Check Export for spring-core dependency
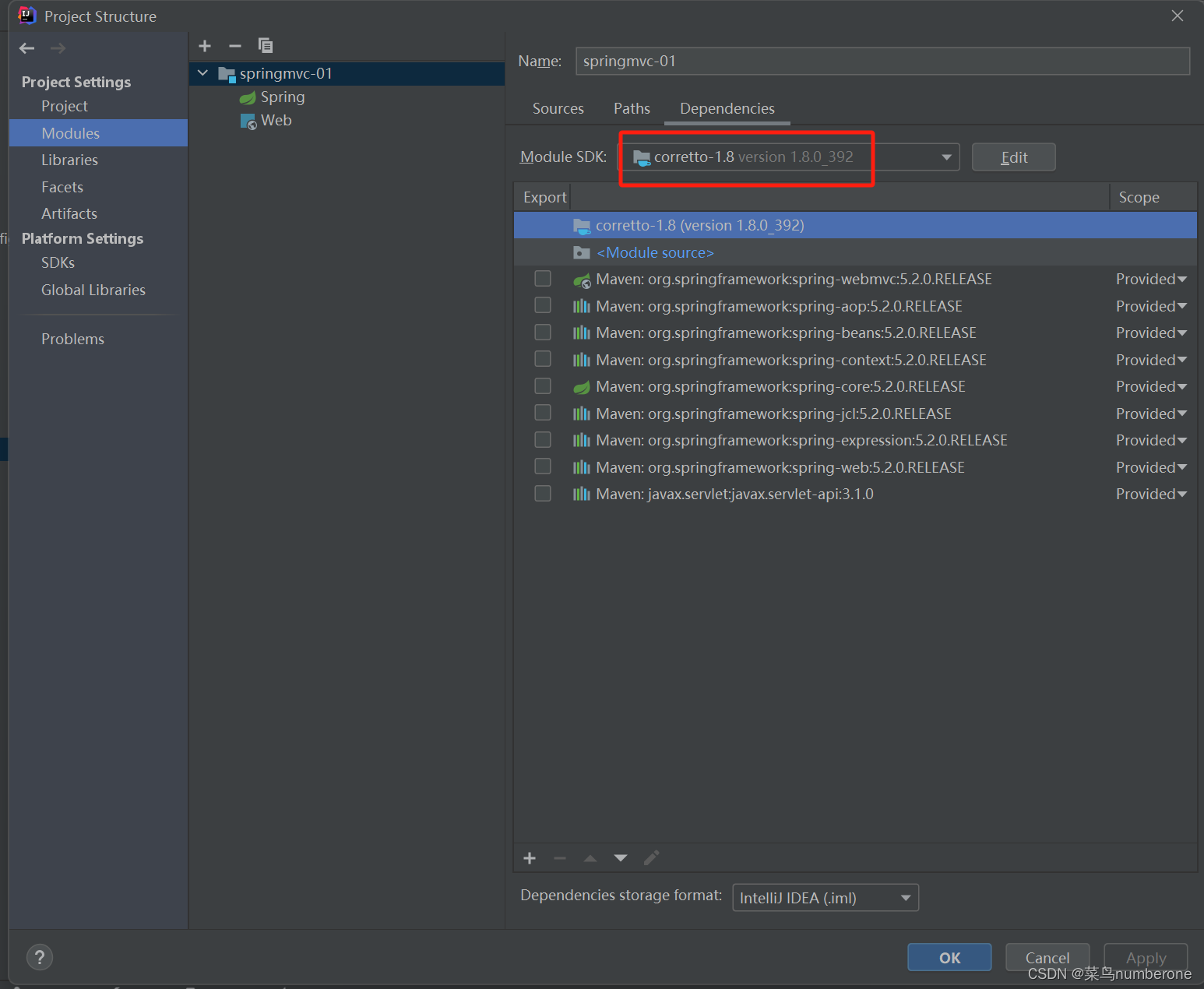This screenshot has height=989, width=1204. (x=543, y=386)
